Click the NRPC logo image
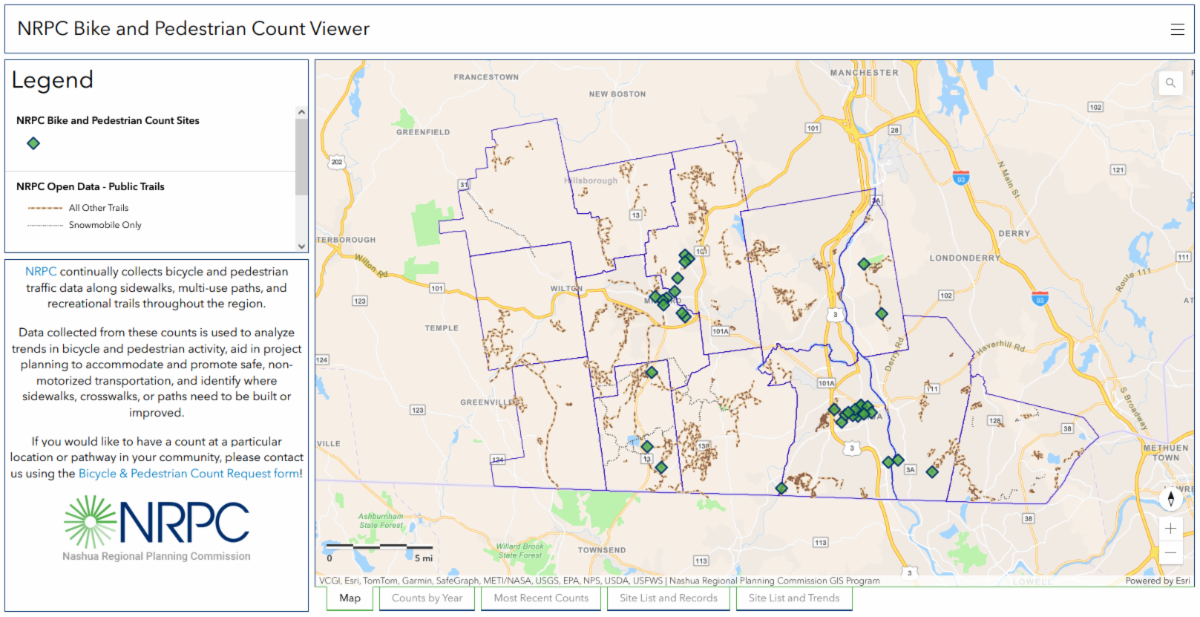 click(x=157, y=527)
